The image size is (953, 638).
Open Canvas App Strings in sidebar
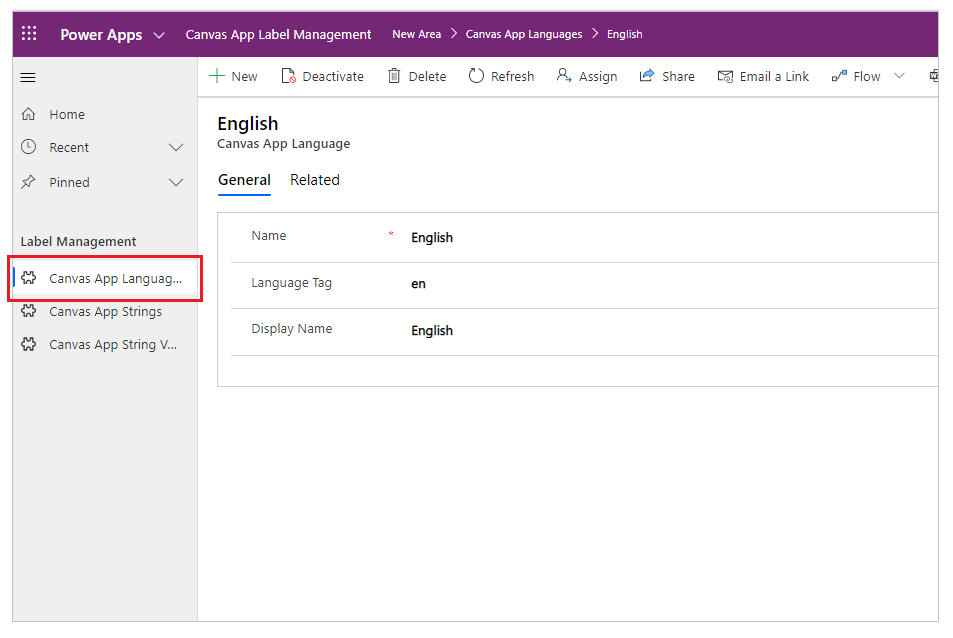(105, 311)
